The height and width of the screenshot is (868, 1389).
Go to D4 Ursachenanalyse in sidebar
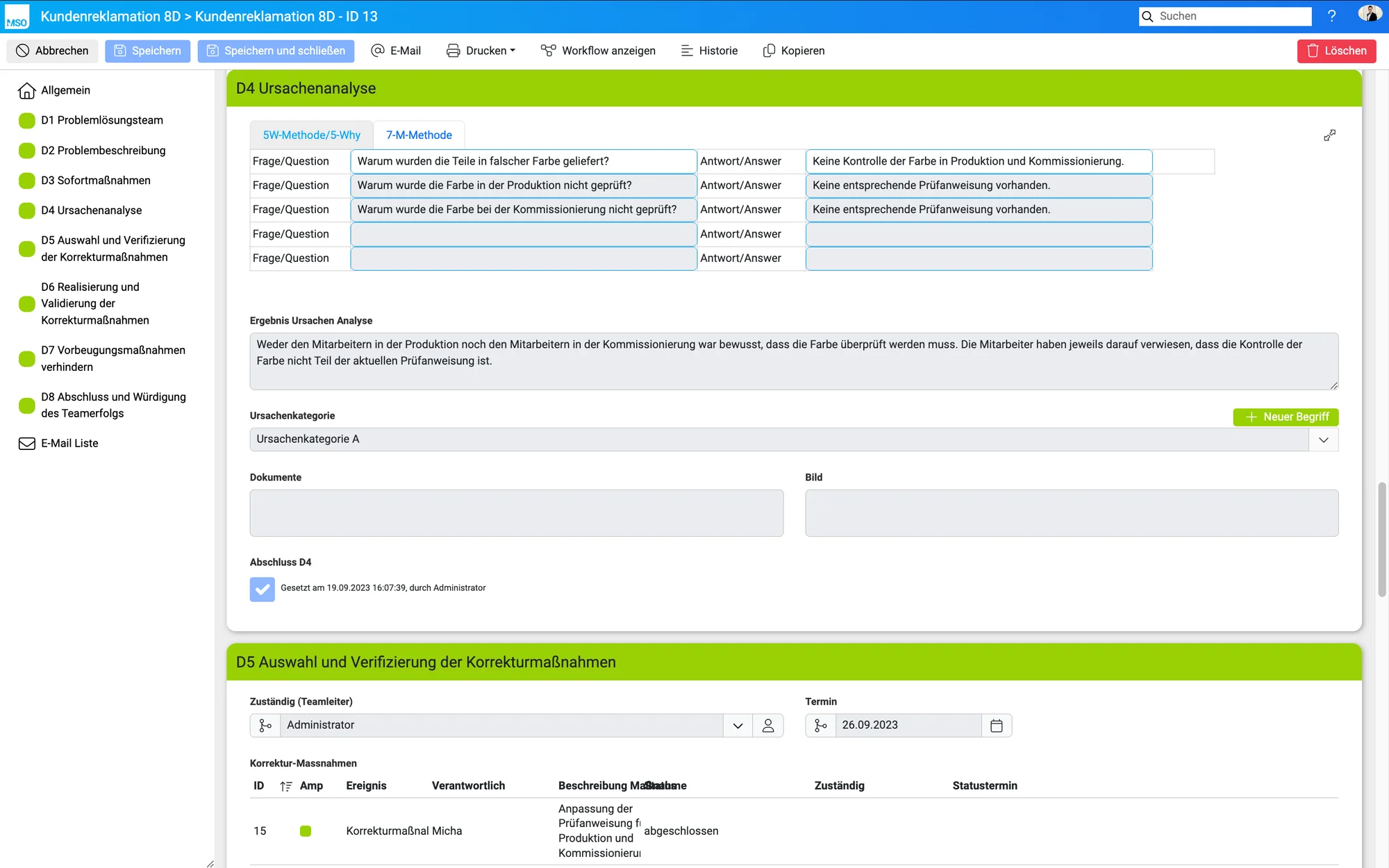pos(91,210)
